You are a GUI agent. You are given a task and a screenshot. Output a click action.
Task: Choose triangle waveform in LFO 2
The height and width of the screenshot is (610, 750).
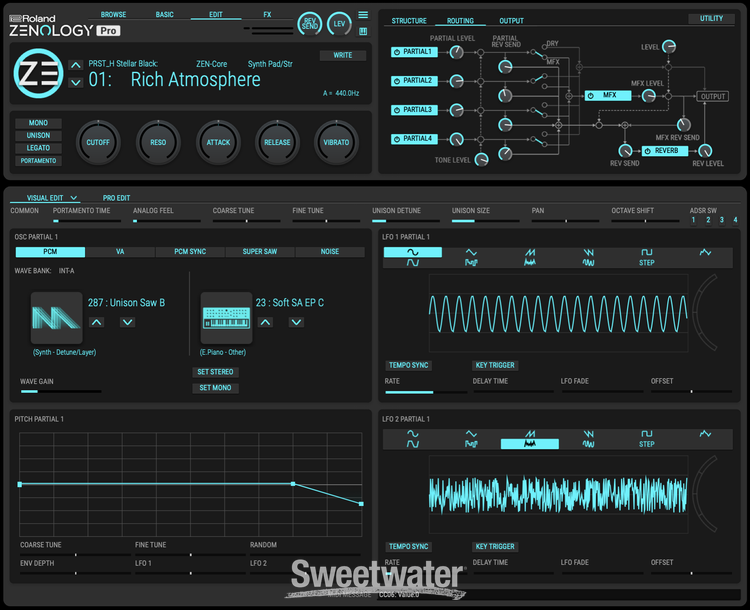(x=471, y=434)
